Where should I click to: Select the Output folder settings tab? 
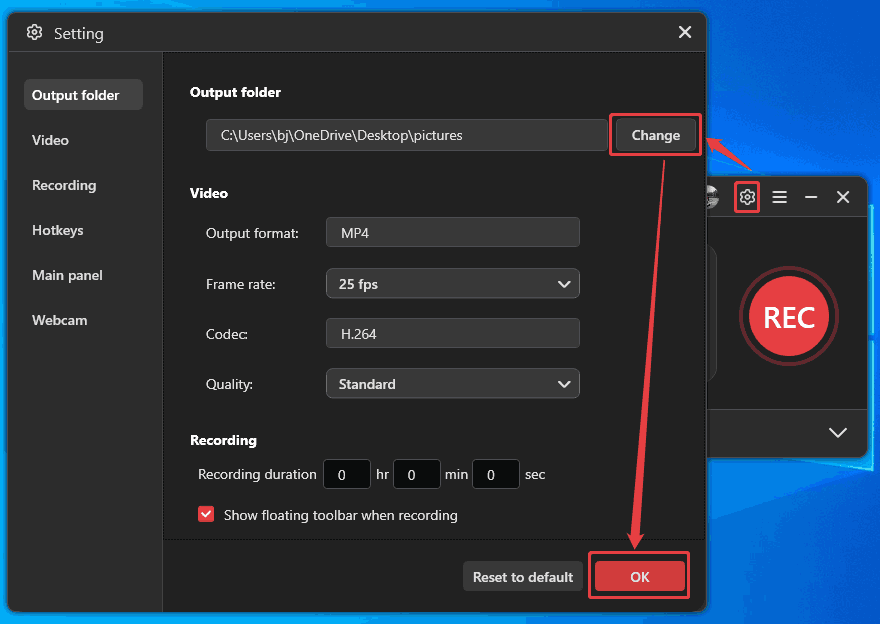(83, 94)
